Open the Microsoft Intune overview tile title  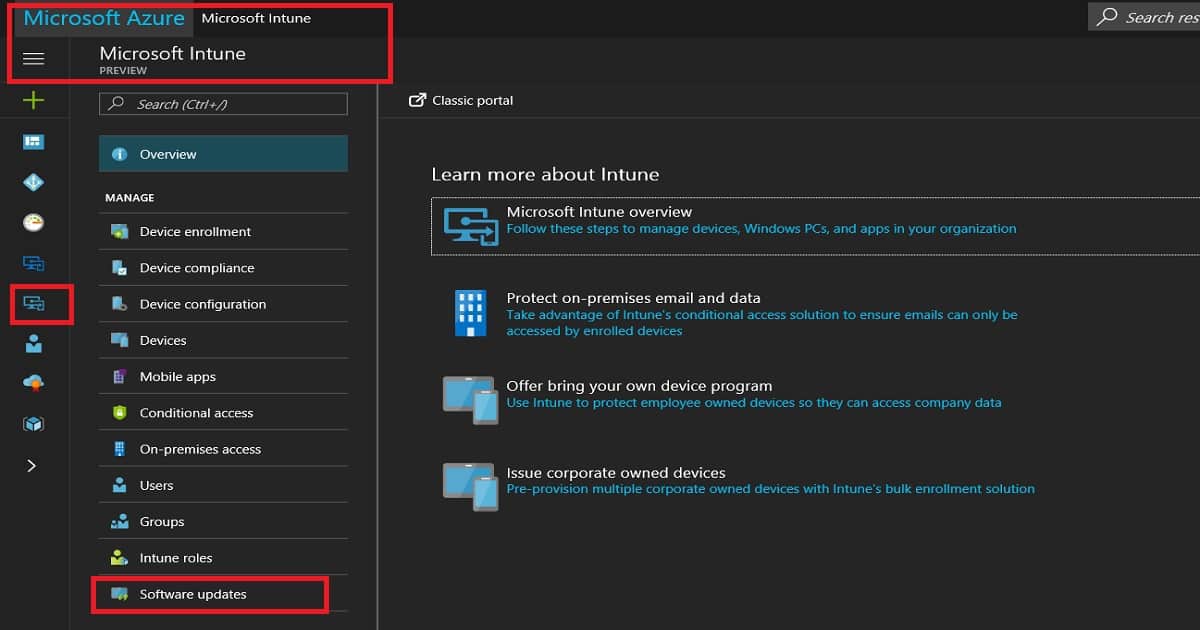[x=599, y=212]
